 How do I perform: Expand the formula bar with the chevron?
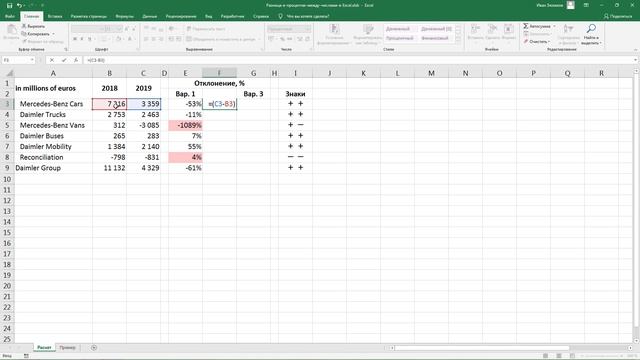coord(635,60)
